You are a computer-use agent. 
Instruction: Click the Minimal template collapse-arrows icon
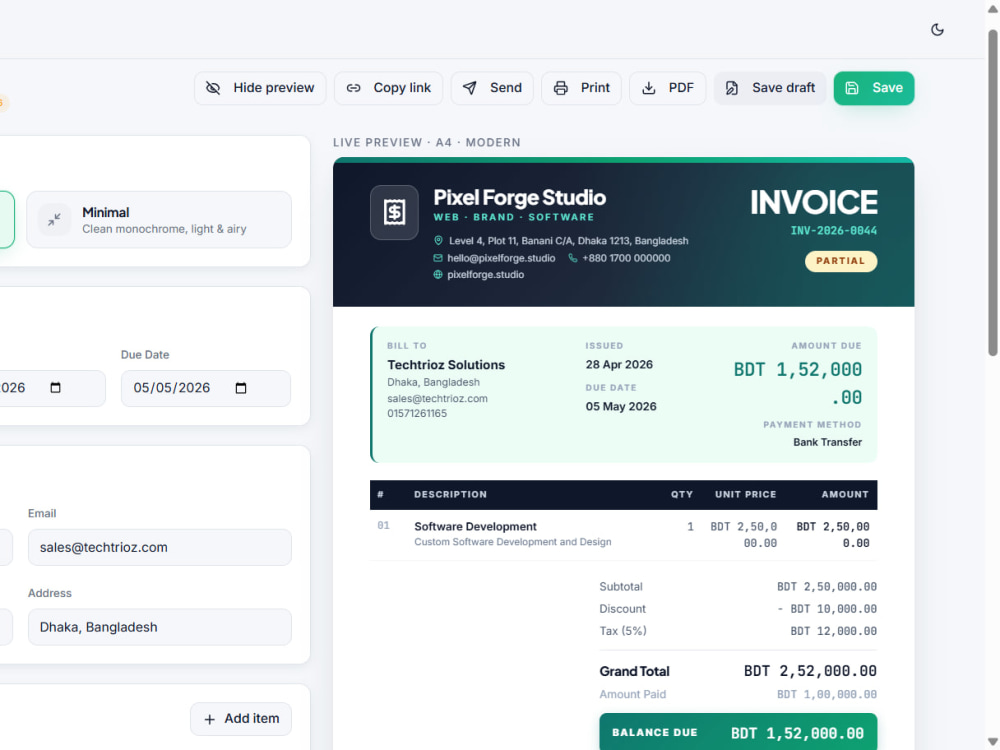(x=54, y=219)
